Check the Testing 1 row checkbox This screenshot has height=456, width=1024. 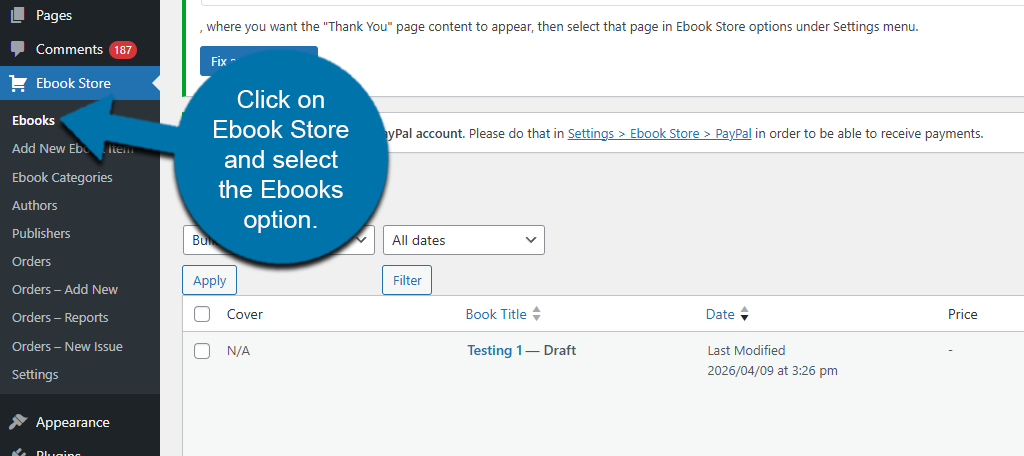click(202, 351)
